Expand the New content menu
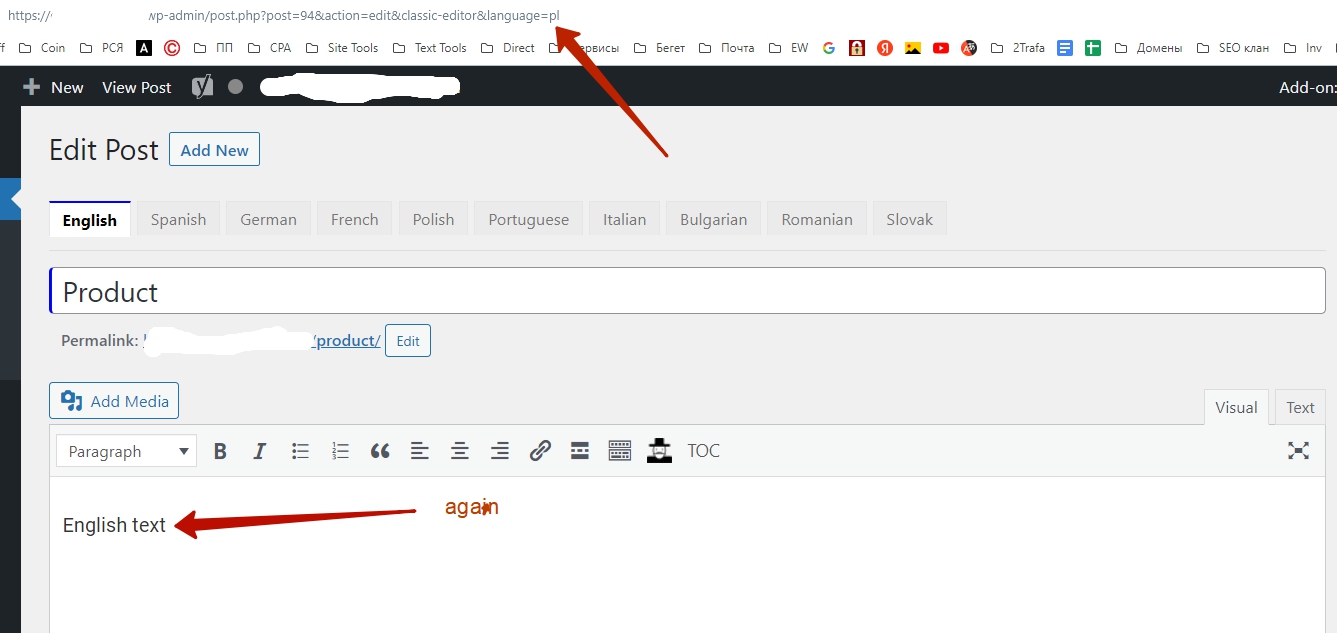Screen dimensions: 1337x633 click(x=54, y=87)
